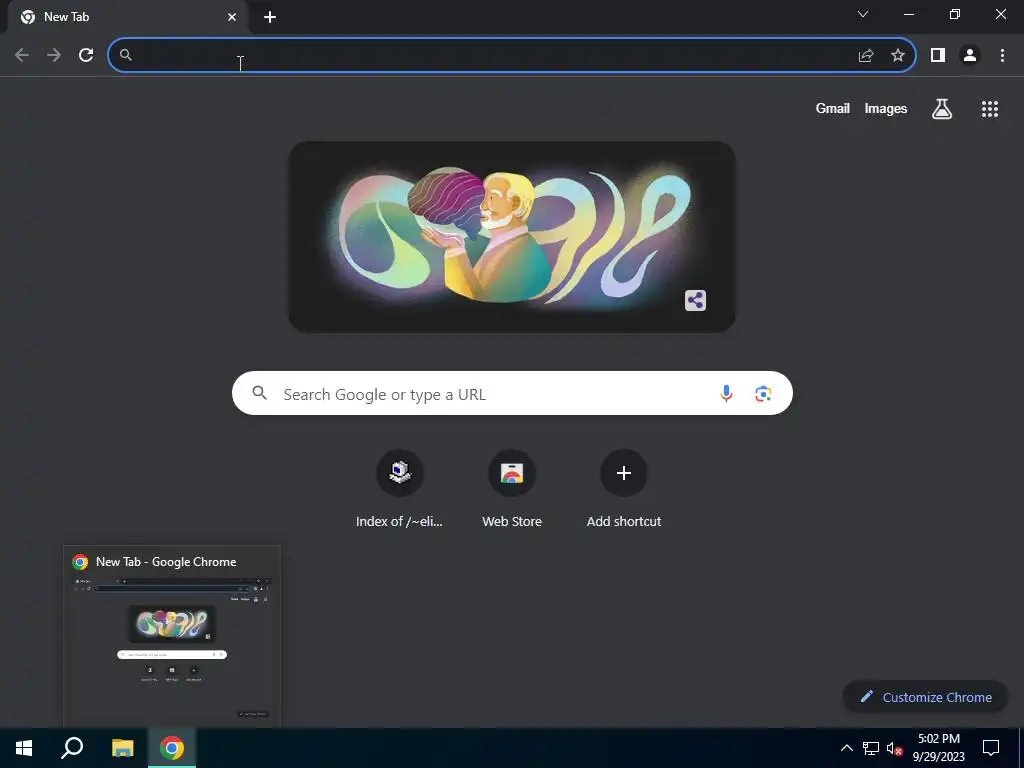
Task: Focus the Search Google or type a URL box
Action: tap(512, 393)
